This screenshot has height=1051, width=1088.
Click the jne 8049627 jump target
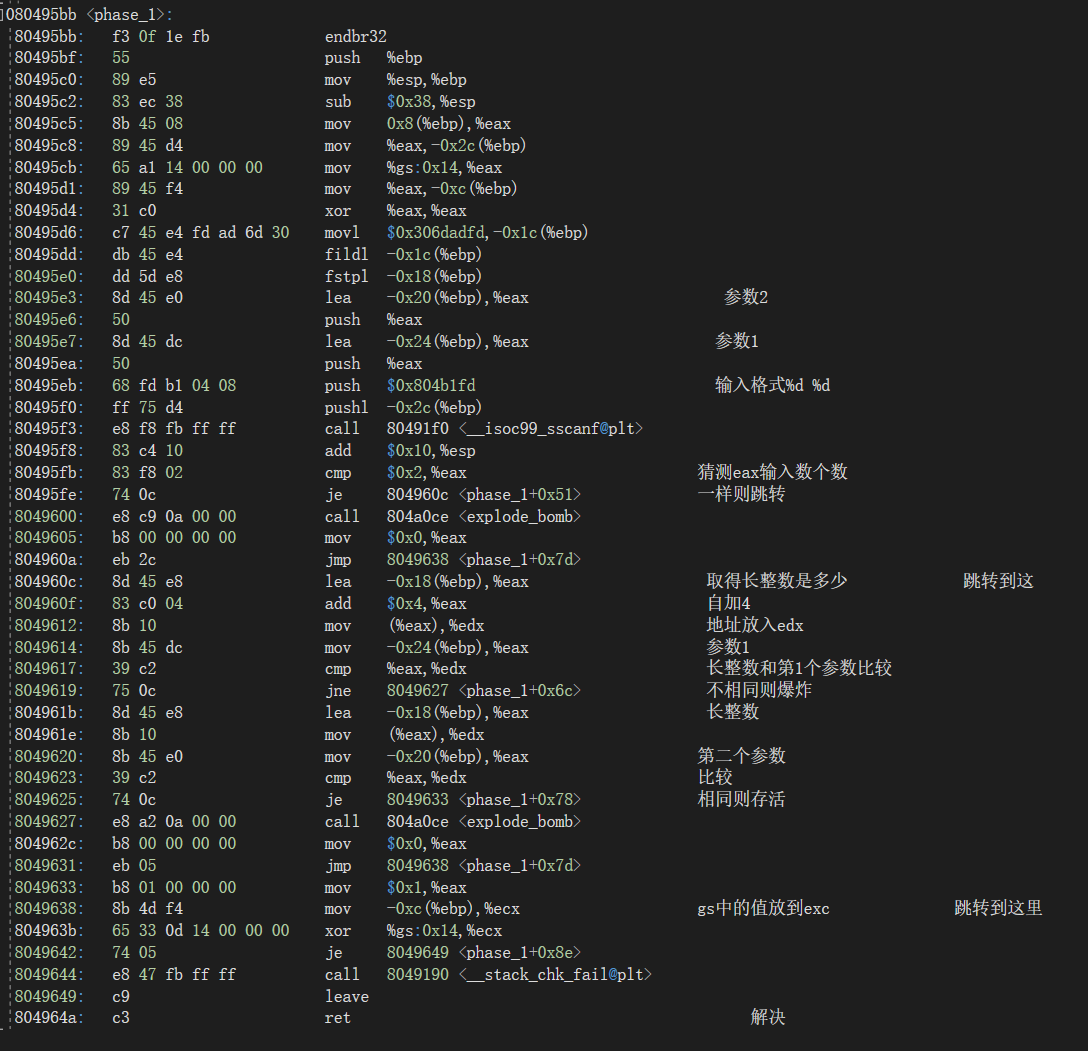click(483, 690)
